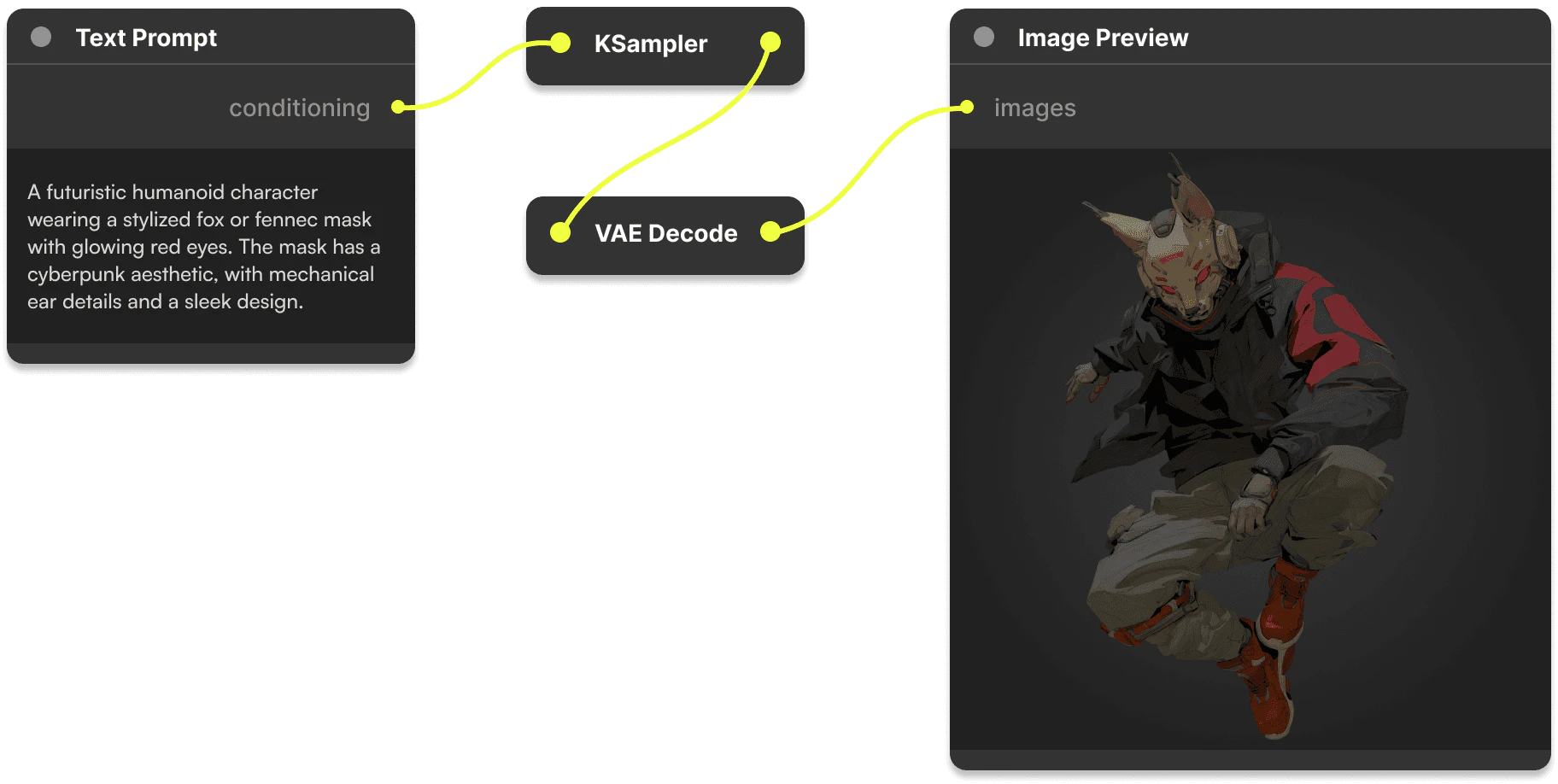Click the gray dot on Text Prompt node

pyautogui.click(x=41, y=37)
